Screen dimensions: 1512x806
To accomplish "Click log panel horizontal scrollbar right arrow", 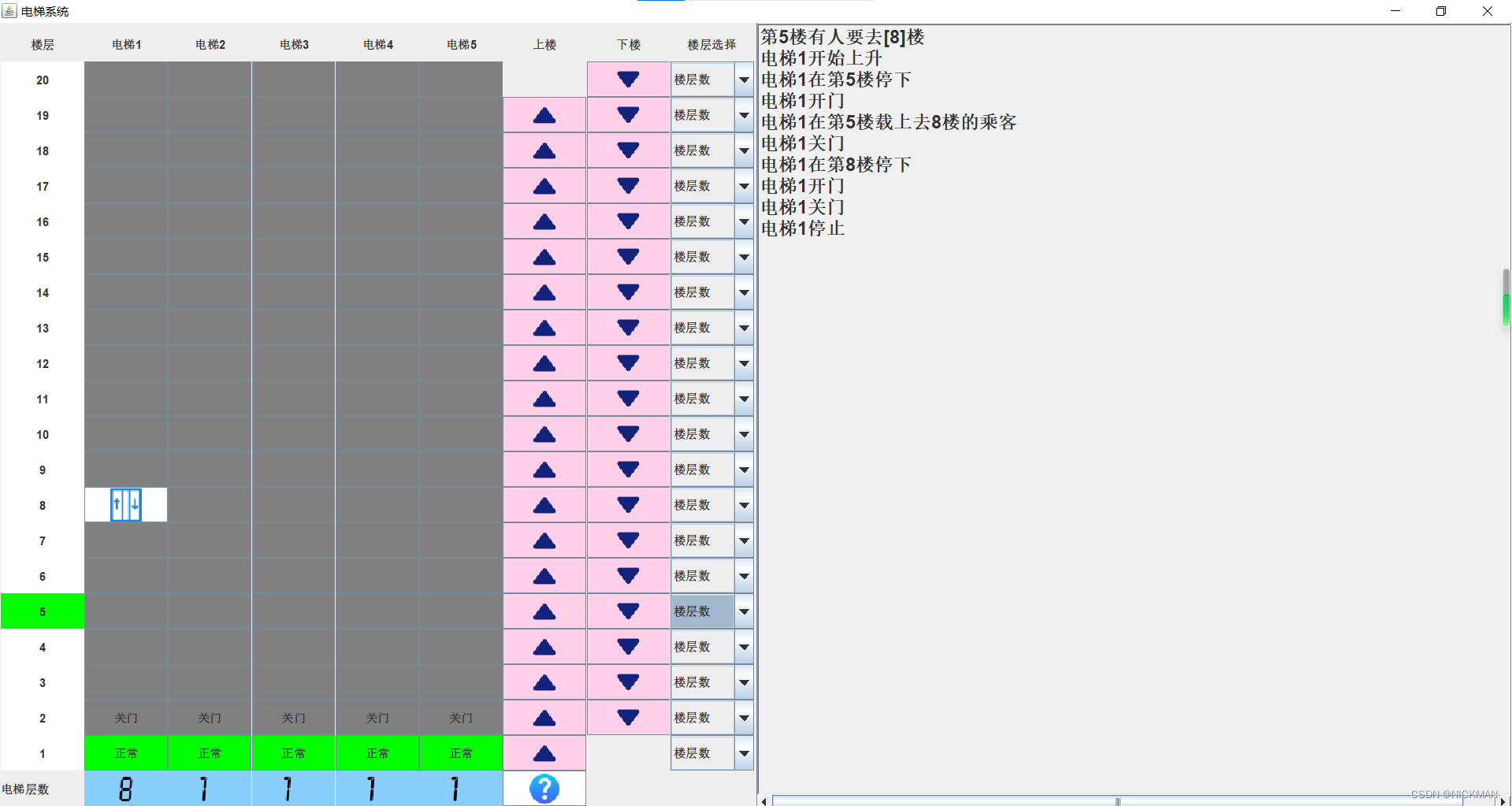I will point(1503,801).
